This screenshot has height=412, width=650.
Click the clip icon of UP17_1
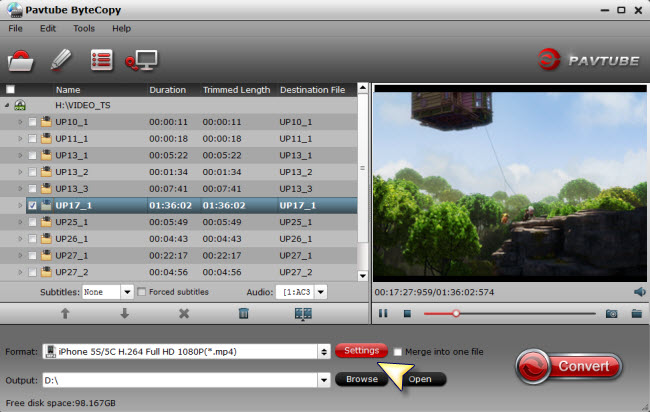(x=46, y=205)
